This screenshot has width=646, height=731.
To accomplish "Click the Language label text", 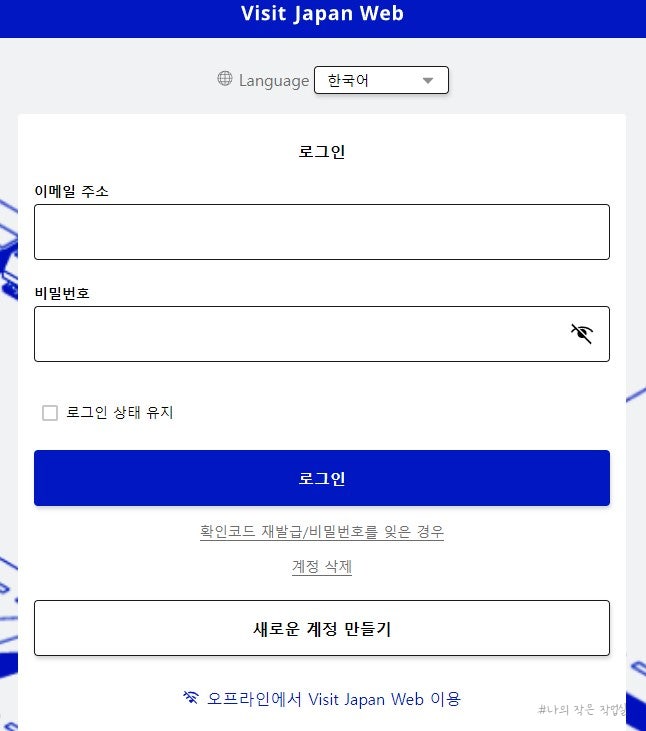I will 274,80.
